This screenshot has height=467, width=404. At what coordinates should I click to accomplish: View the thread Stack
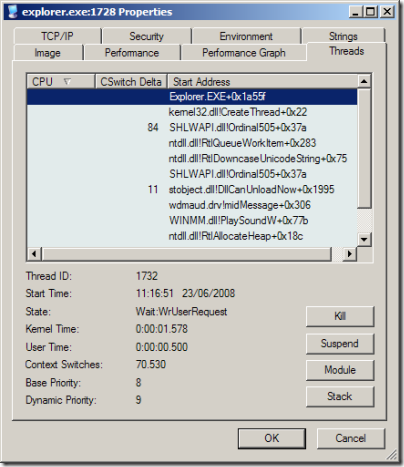(x=340, y=397)
